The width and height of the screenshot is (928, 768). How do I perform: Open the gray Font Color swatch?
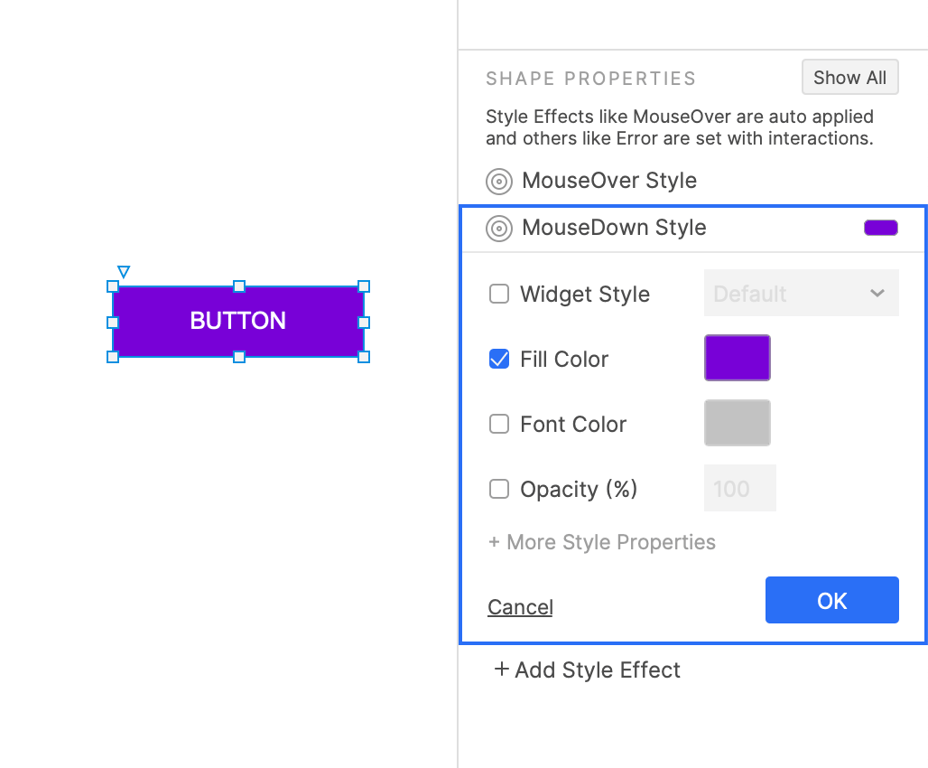tap(737, 423)
